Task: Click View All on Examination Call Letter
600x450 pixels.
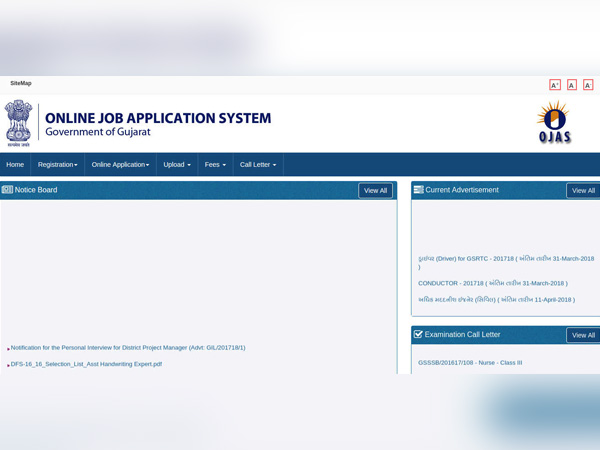Action: [x=583, y=335]
